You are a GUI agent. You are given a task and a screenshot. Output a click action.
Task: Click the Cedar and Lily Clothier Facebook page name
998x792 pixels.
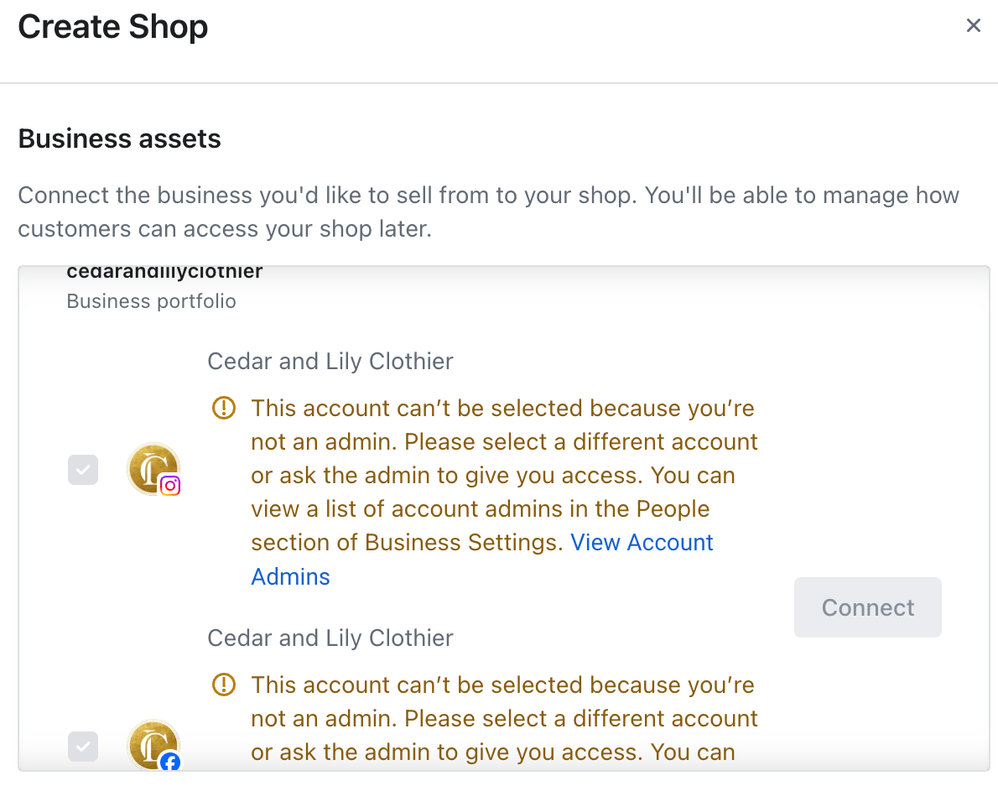[x=330, y=638]
